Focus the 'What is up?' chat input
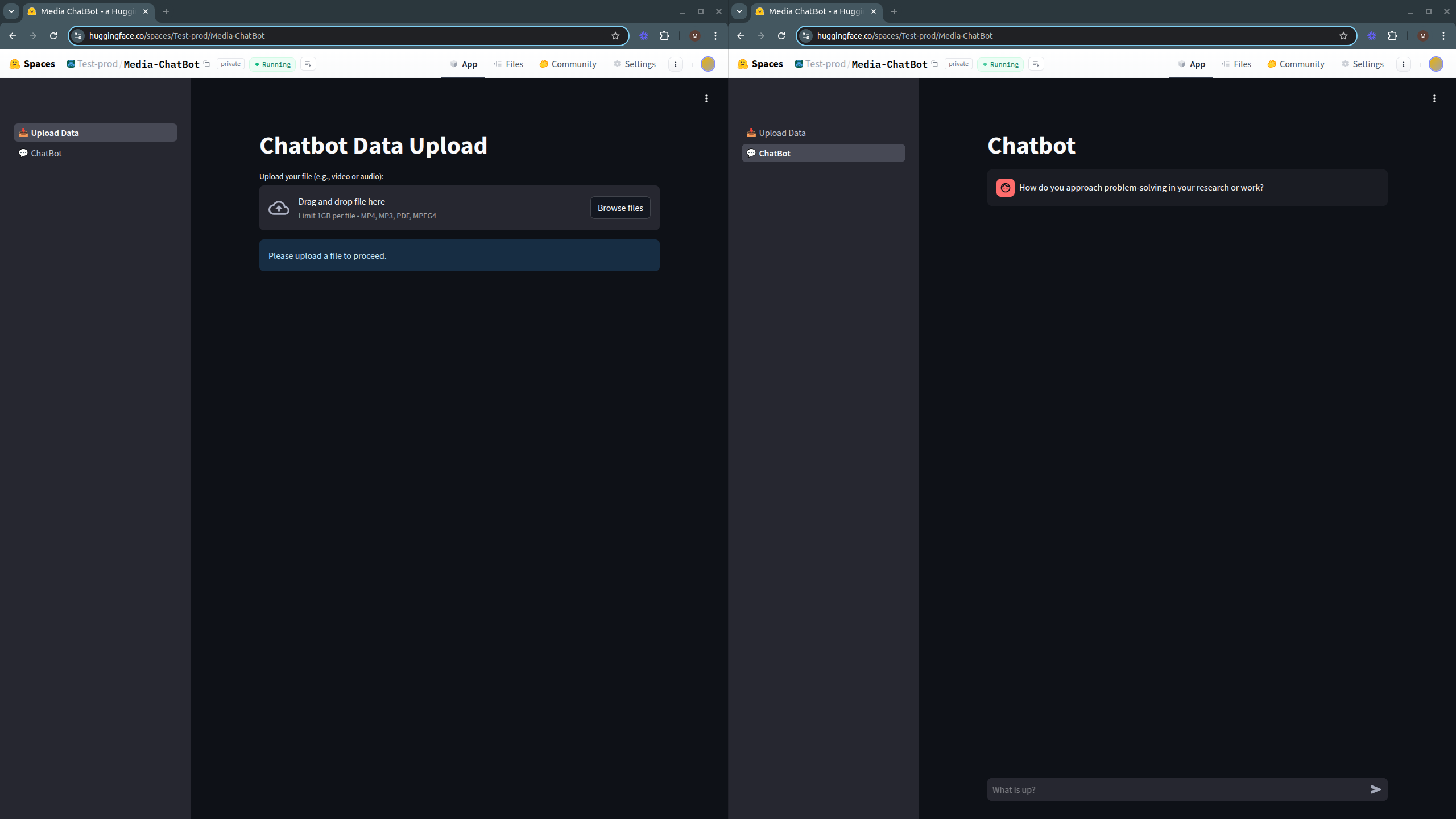This screenshot has width=1456, height=819. [x=1172, y=789]
